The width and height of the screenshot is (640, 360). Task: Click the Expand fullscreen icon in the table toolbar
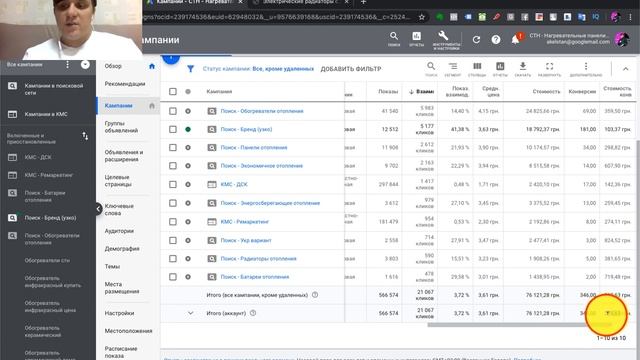coord(549,66)
